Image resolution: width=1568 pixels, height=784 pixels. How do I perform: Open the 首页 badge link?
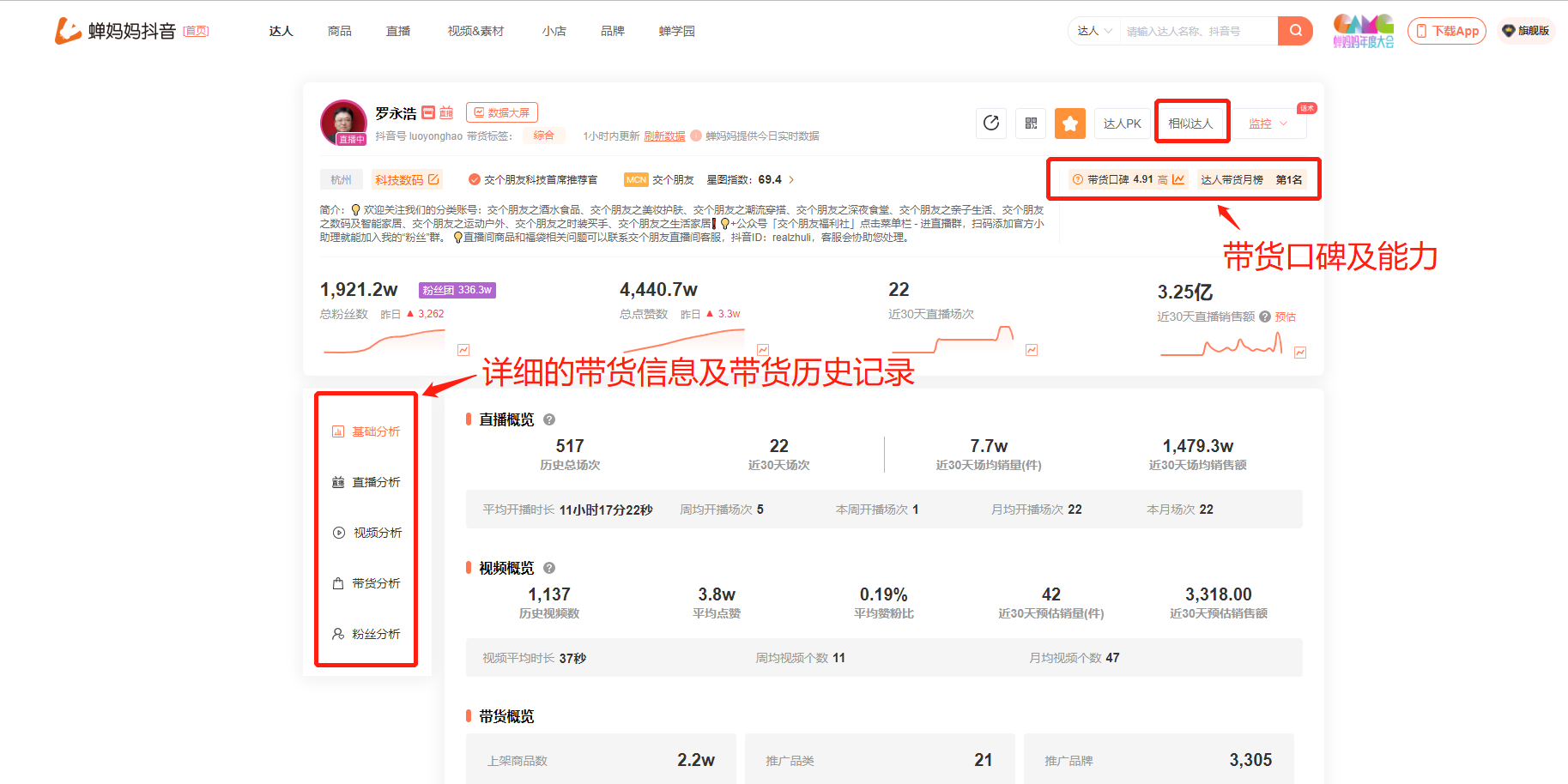196,31
